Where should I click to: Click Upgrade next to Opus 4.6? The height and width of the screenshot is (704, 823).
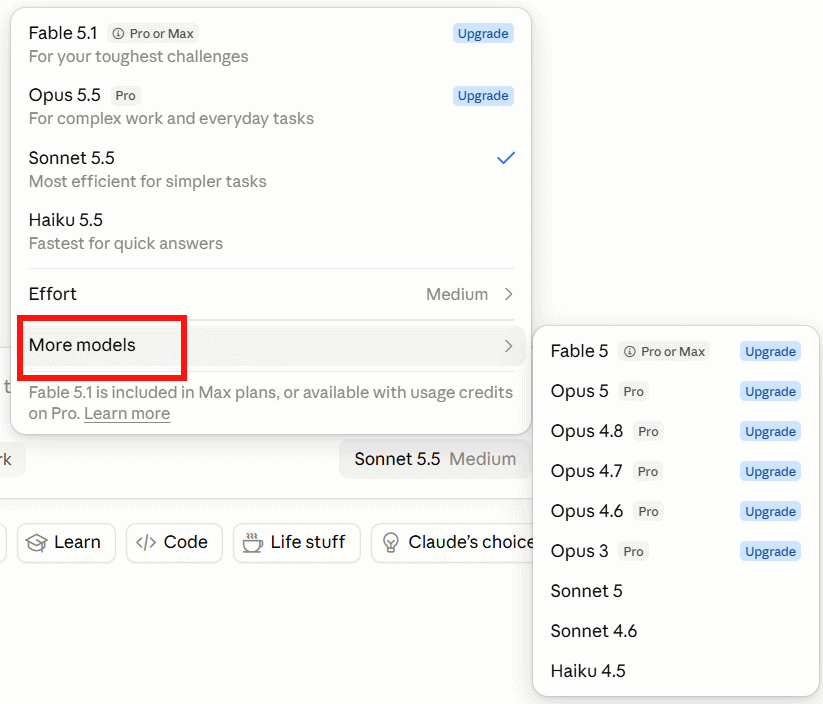pyautogui.click(x=771, y=511)
